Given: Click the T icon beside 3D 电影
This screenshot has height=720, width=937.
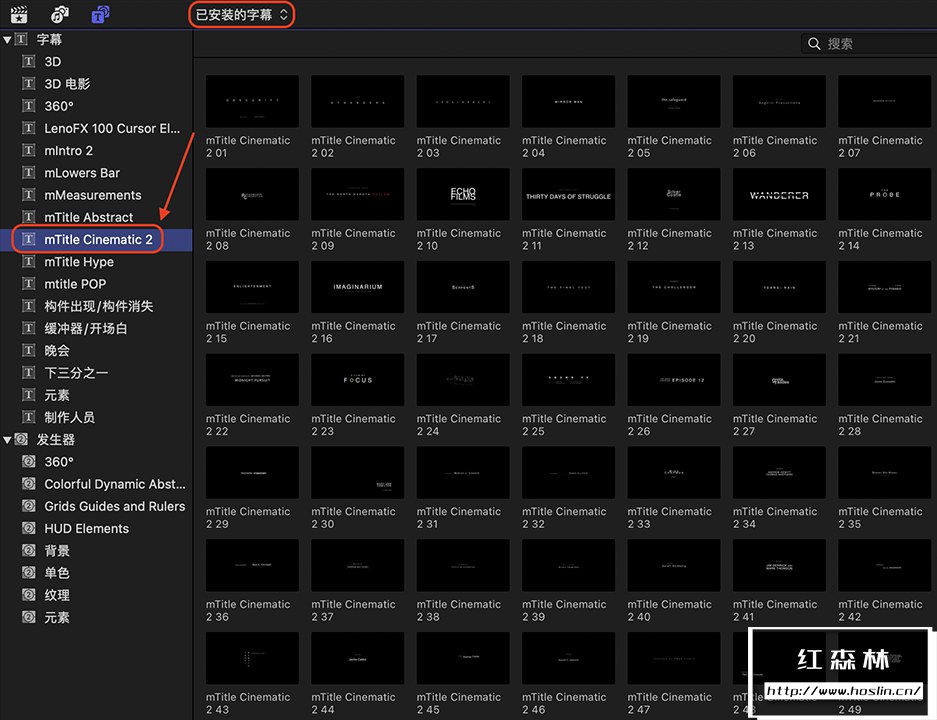Looking at the screenshot, I should 29,83.
